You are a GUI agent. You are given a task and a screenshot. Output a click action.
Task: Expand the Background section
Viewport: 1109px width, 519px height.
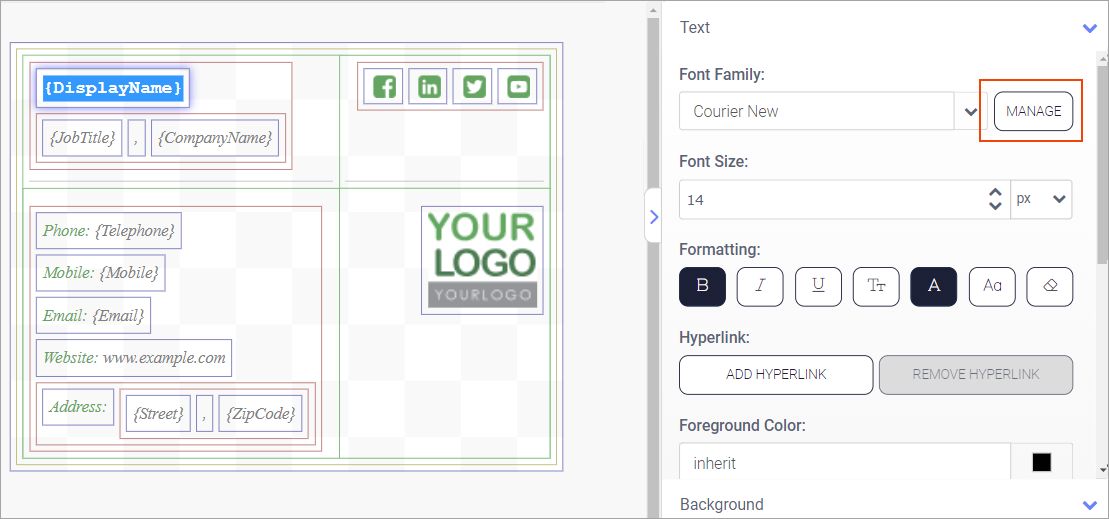point(1090,505)
